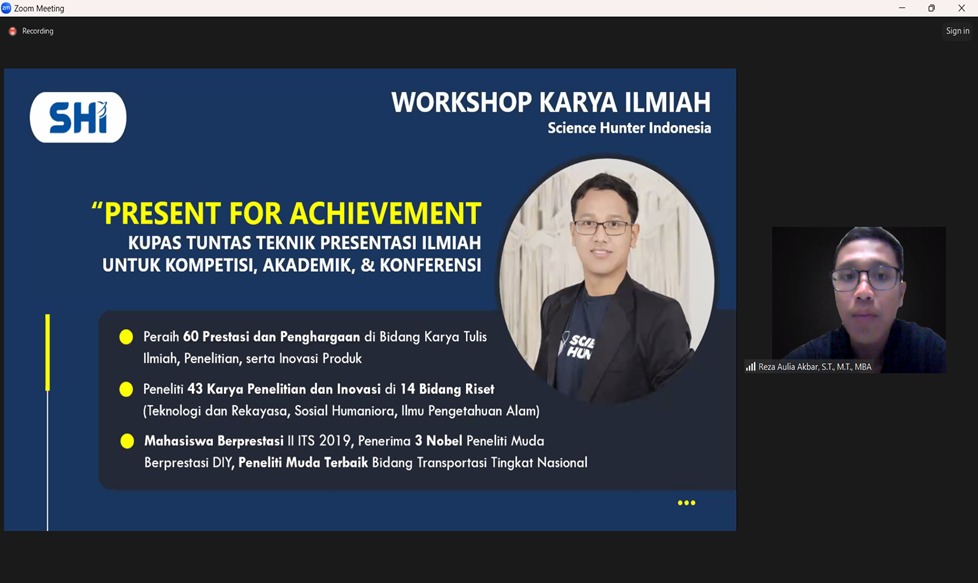The width and height of the screenshot is (978, 583).
Task: Click the Zoom Meeting window title text
Action: point(39,8)
